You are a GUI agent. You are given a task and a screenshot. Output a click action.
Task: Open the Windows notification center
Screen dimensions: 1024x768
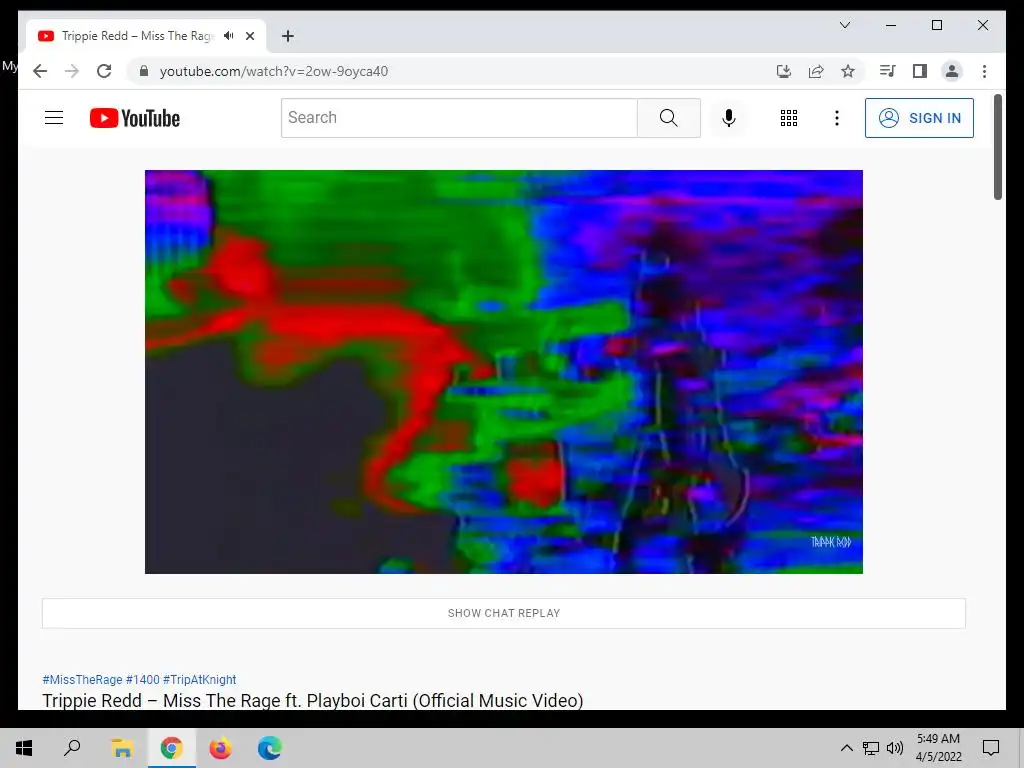click(991, 748)
